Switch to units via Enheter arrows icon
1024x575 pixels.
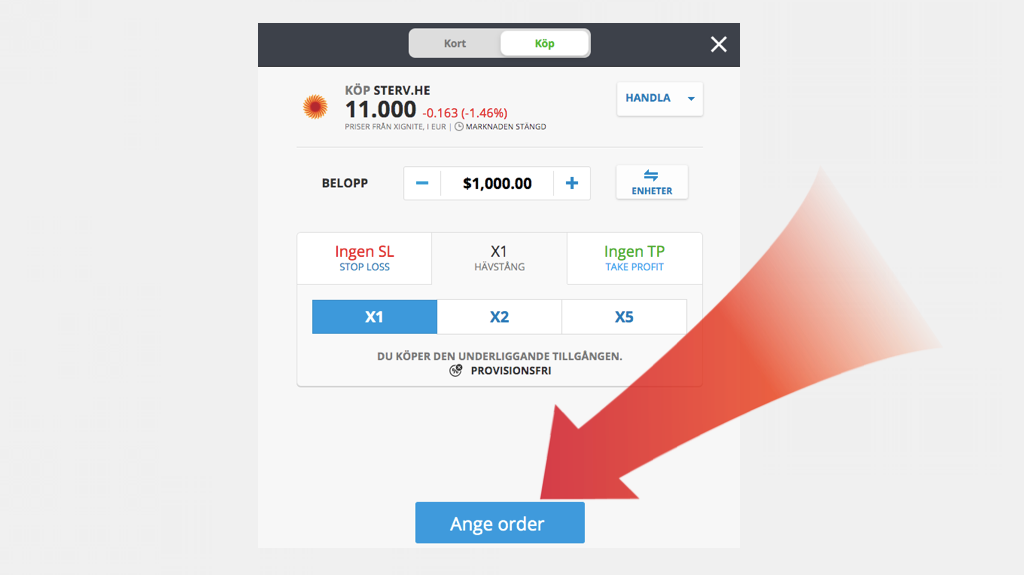pos(651,175)
